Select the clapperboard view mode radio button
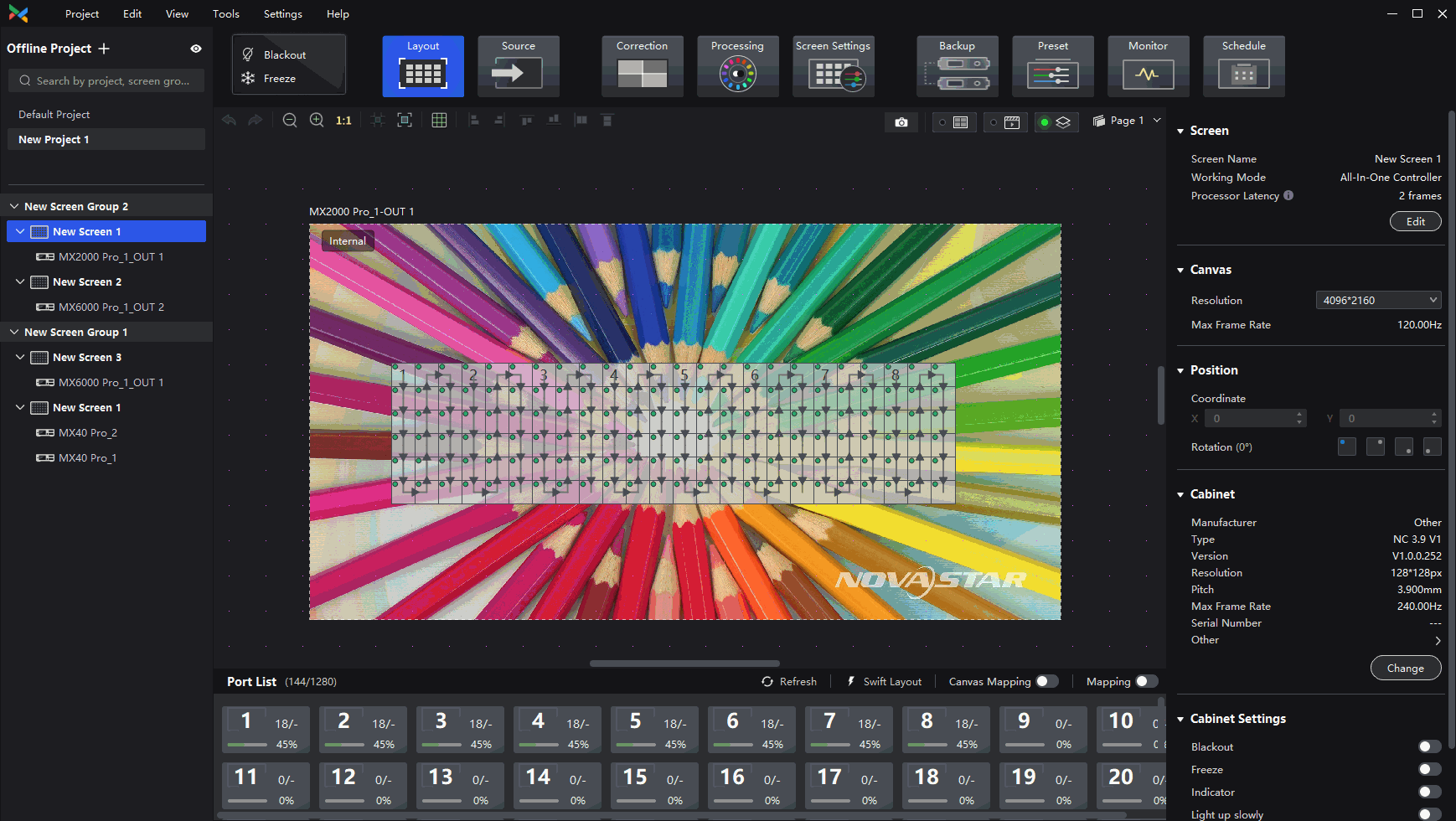Viewport: 1456px width, 821px height. click(x=994, y=122)
